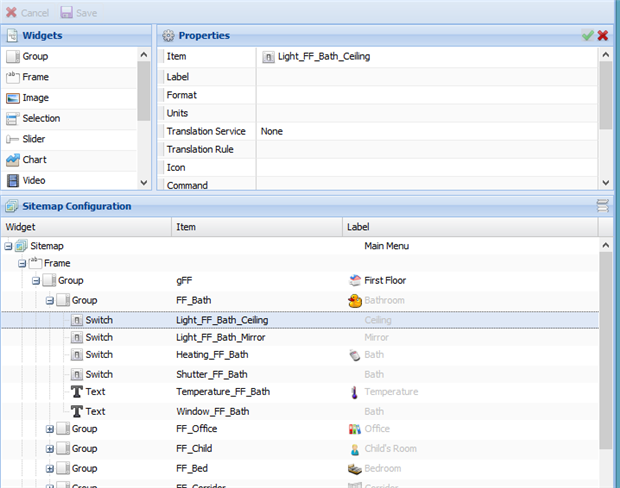Viewport: 620px width, 488px height.
Task: Select the Image widget icon
Action: pyautogui.click(x=13, y=98)
